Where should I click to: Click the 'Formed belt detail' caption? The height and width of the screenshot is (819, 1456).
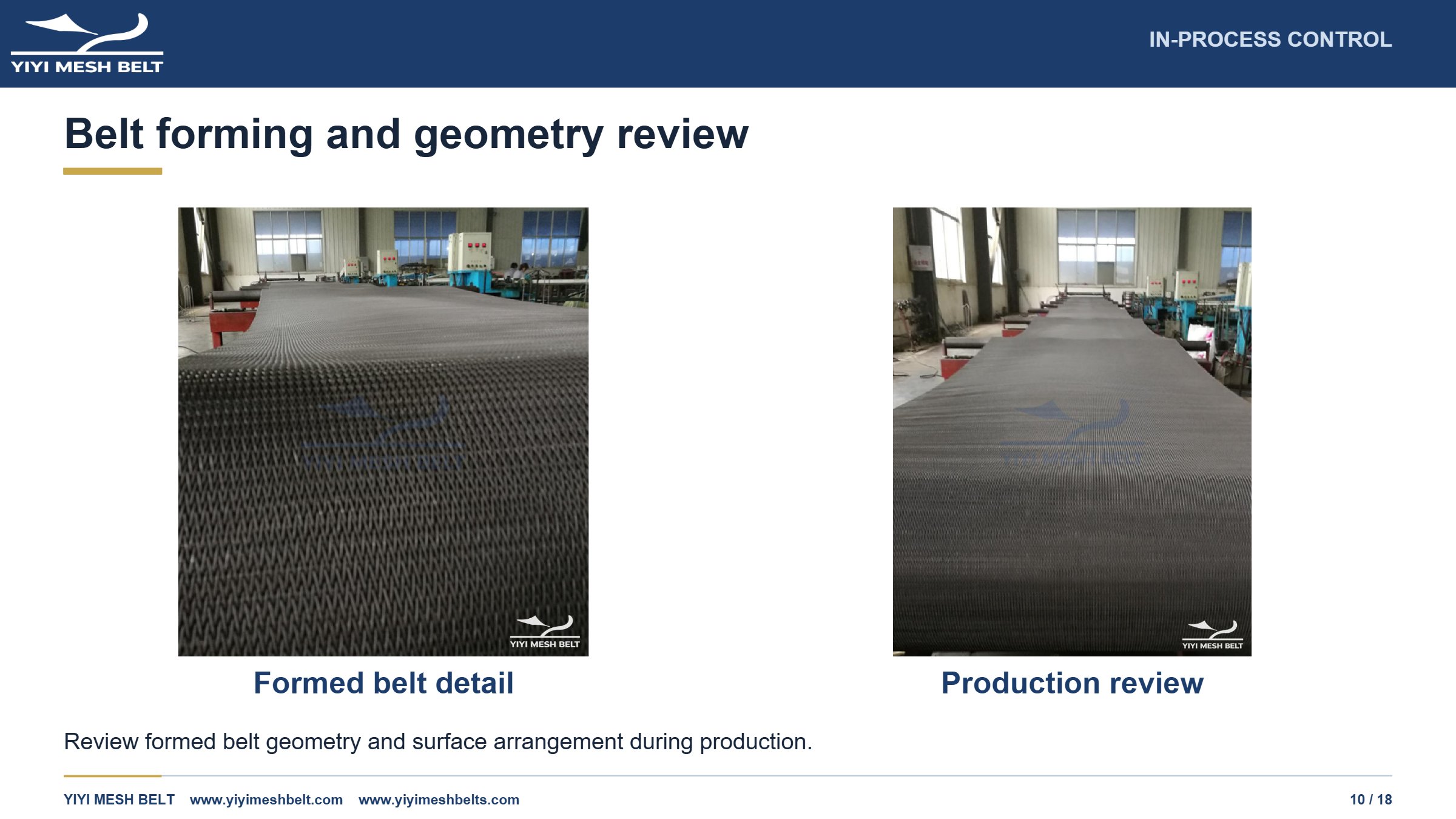(x=383, y=683)
